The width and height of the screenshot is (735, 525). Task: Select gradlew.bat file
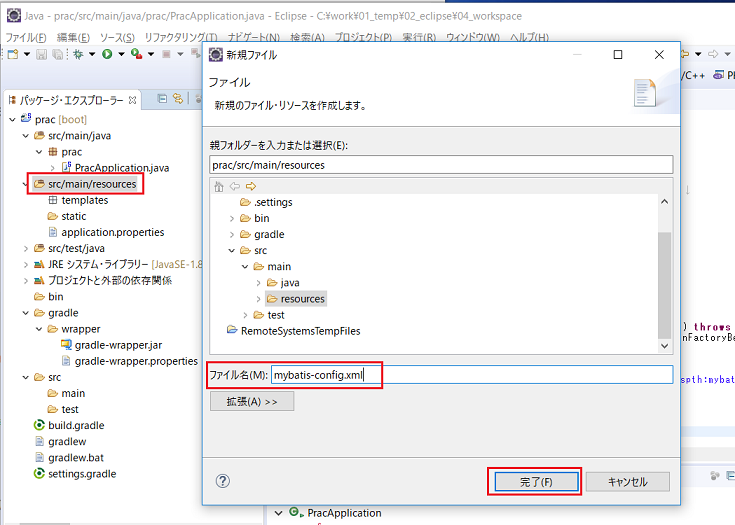[76, 458]
